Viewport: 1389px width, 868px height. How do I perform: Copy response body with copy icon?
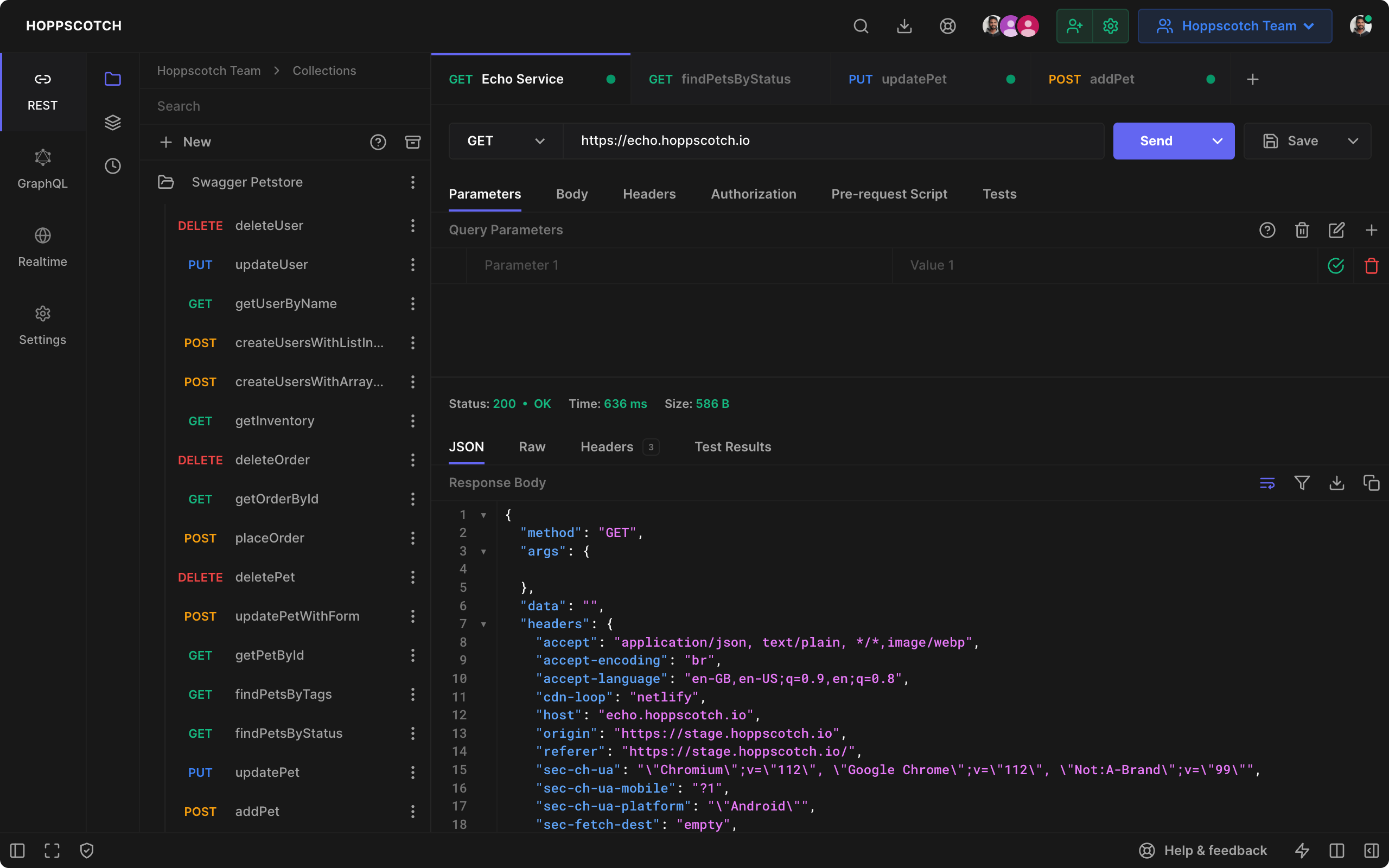point(1371,483)
